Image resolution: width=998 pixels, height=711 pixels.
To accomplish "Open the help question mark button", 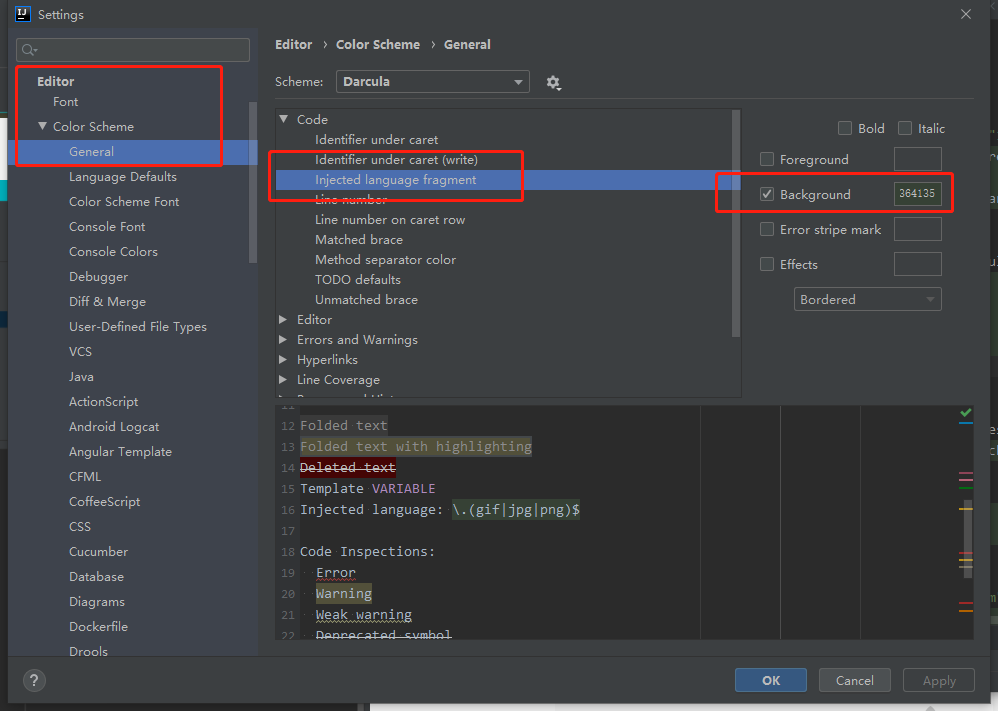I will pyautogui.click(x=34, y=680).
